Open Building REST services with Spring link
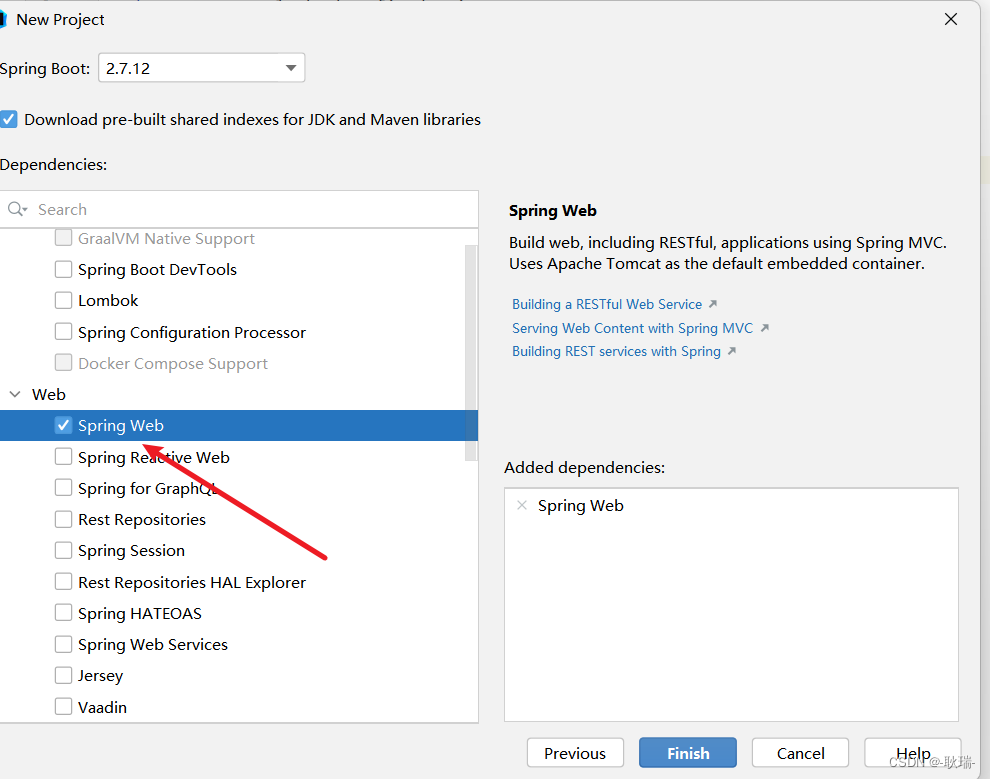The height and width of the screenshot is (779, 990). pyautogui.click(x=616, y=352)
